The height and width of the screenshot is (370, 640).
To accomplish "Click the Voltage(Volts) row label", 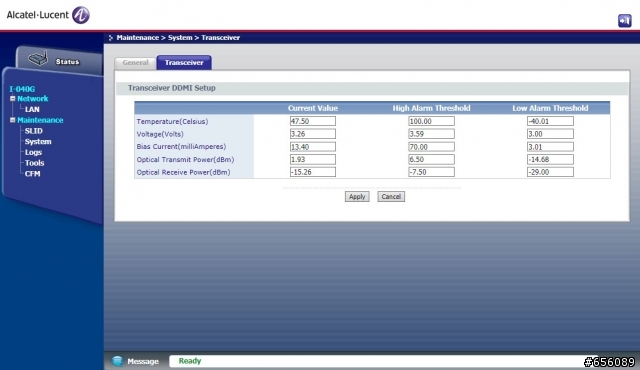I will click(160, 134).
